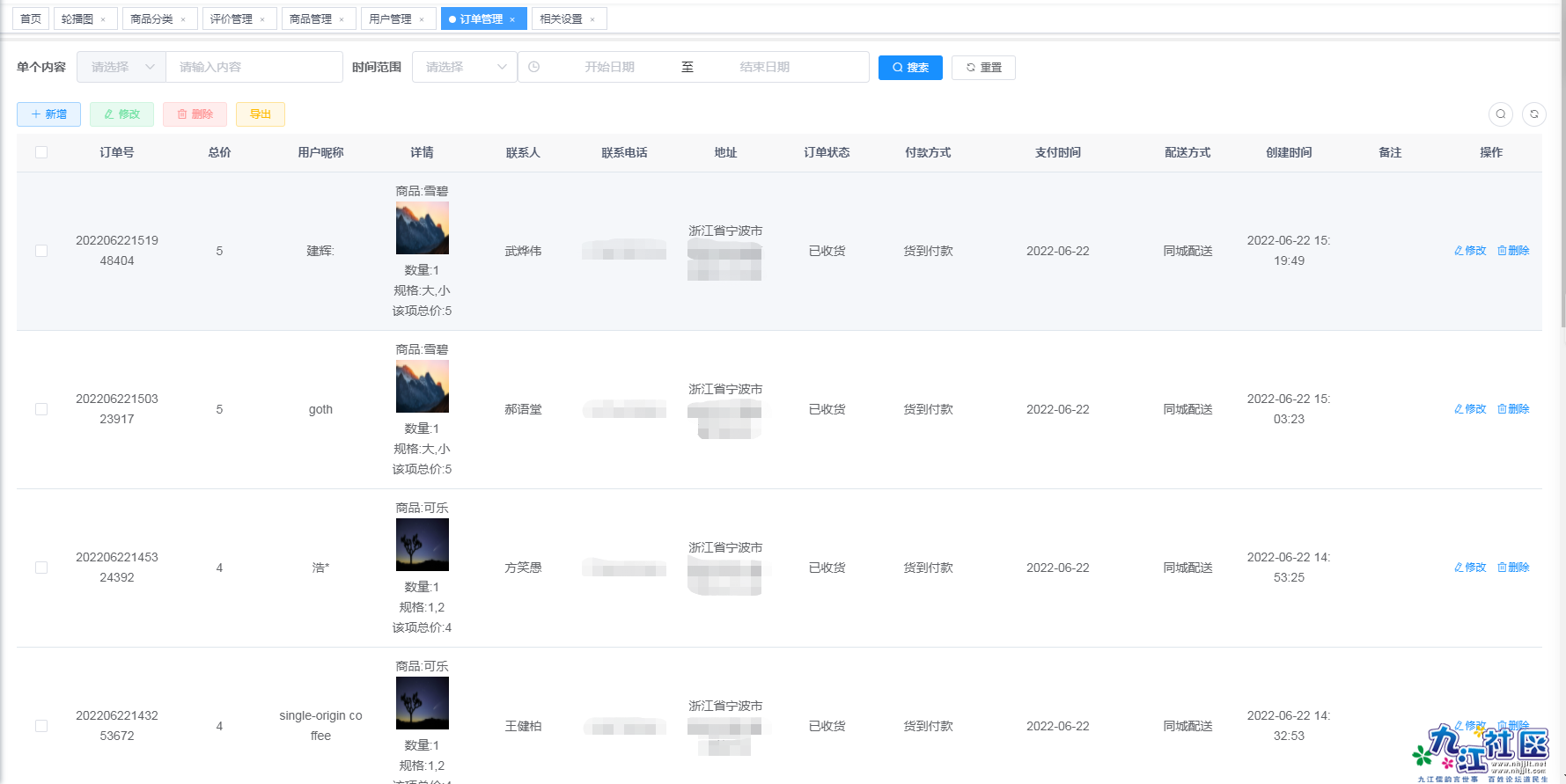Delete the order for 方笑愚
The image size is (1566, 784).
click(1513, 568)
